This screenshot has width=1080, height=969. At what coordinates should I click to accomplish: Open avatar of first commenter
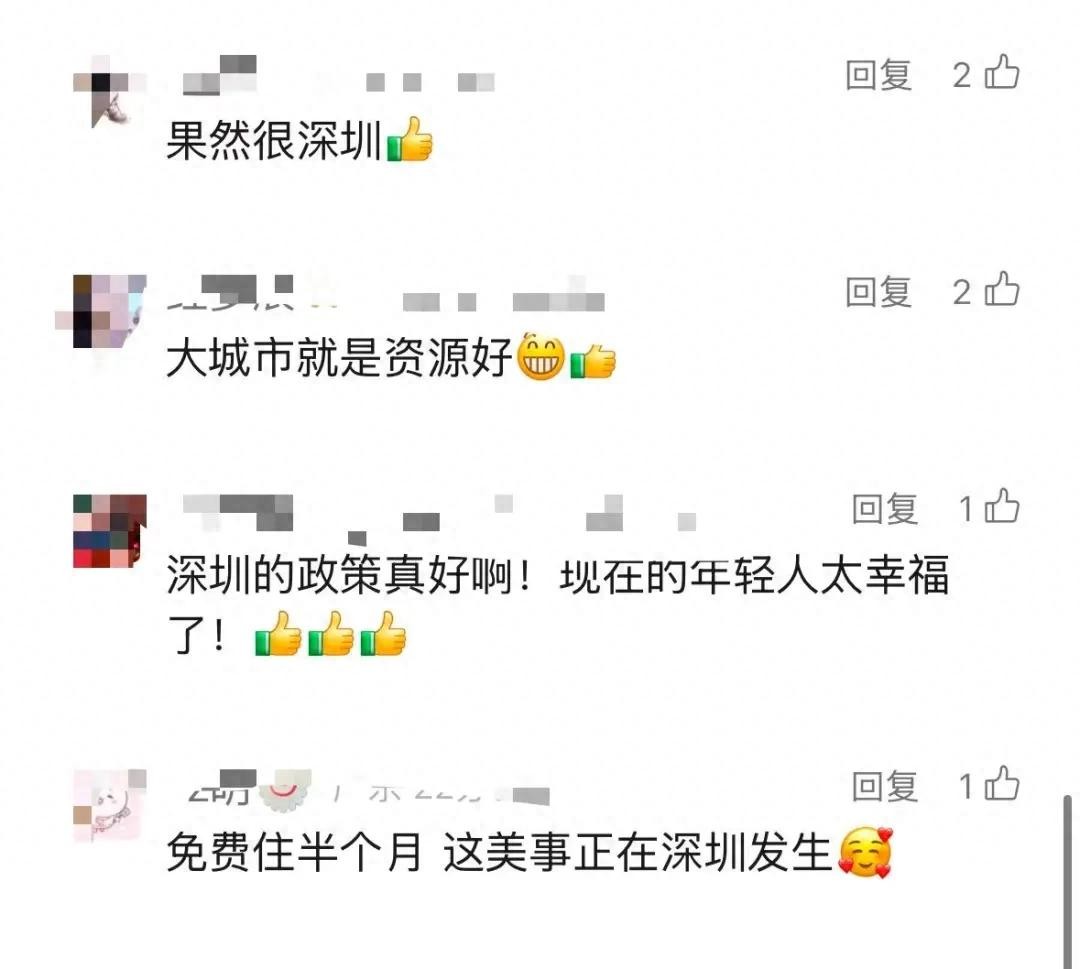point(110,92)
